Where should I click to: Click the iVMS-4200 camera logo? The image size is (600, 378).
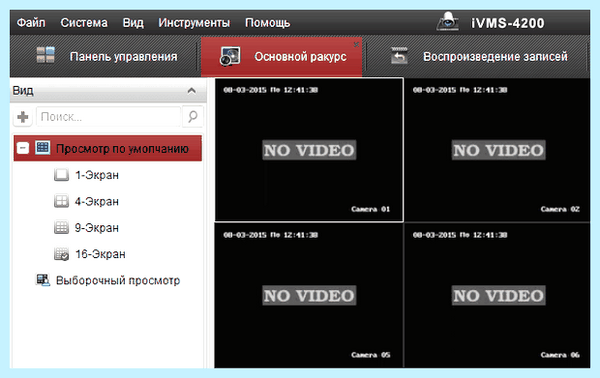[448, 21]
